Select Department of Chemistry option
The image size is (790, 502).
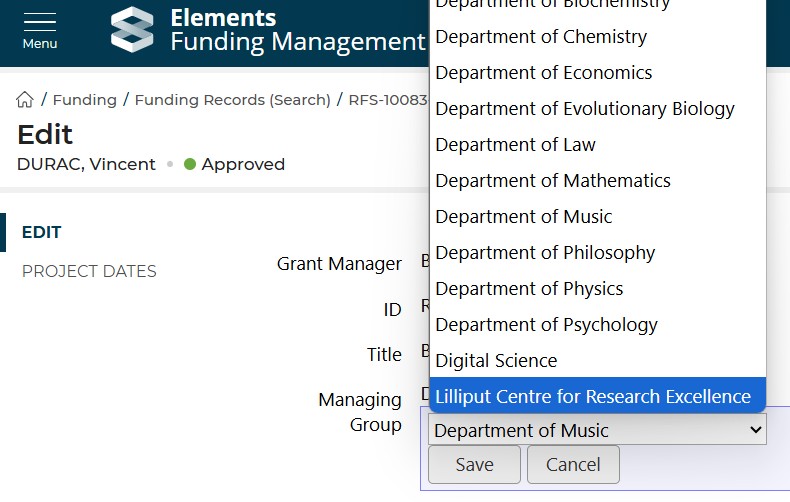click(x=541, y=37)
